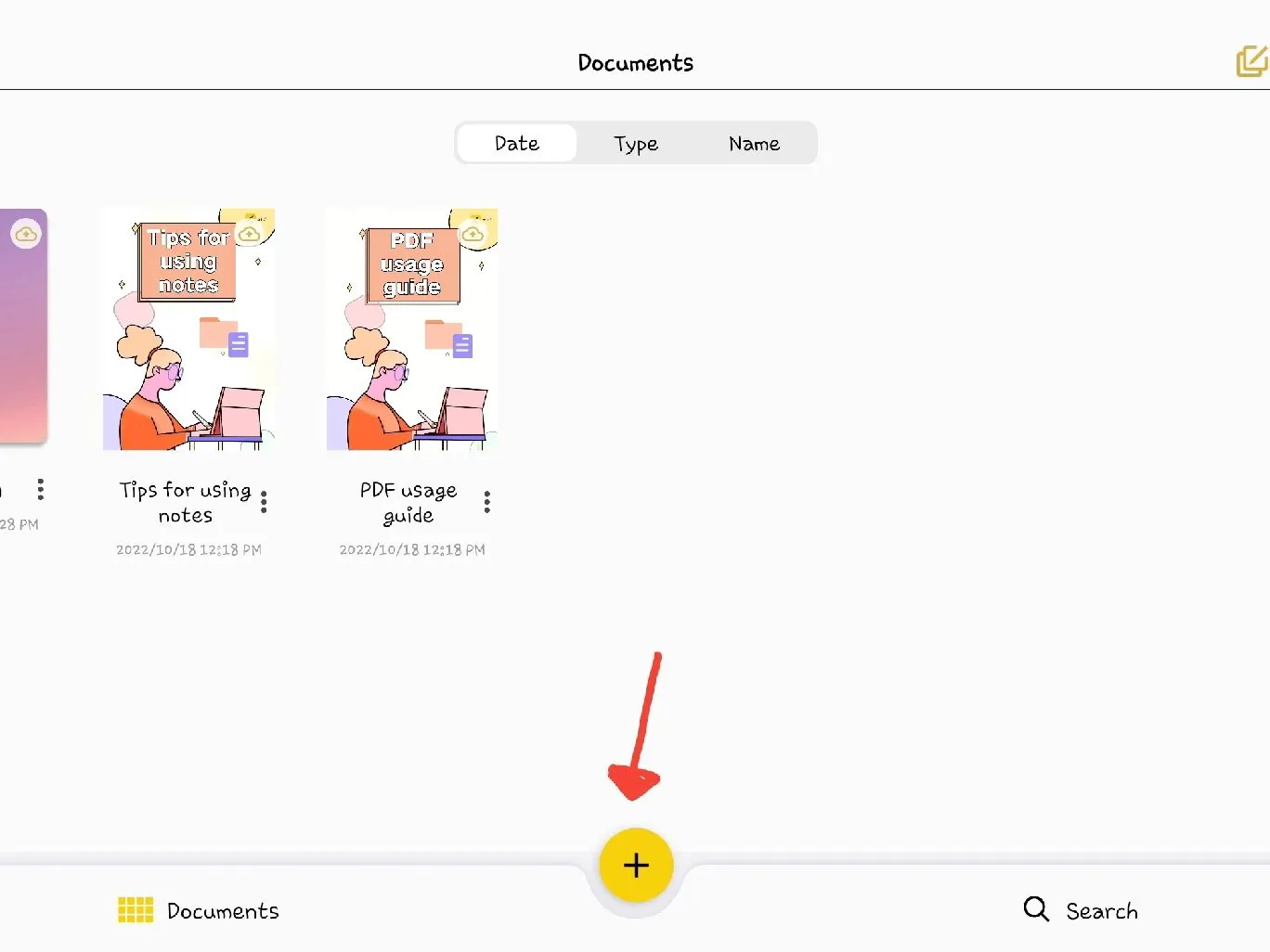The height and width of the screenshot is (952, 1270).
Task: Select the Date sorting option
Action: pos(517,143)
